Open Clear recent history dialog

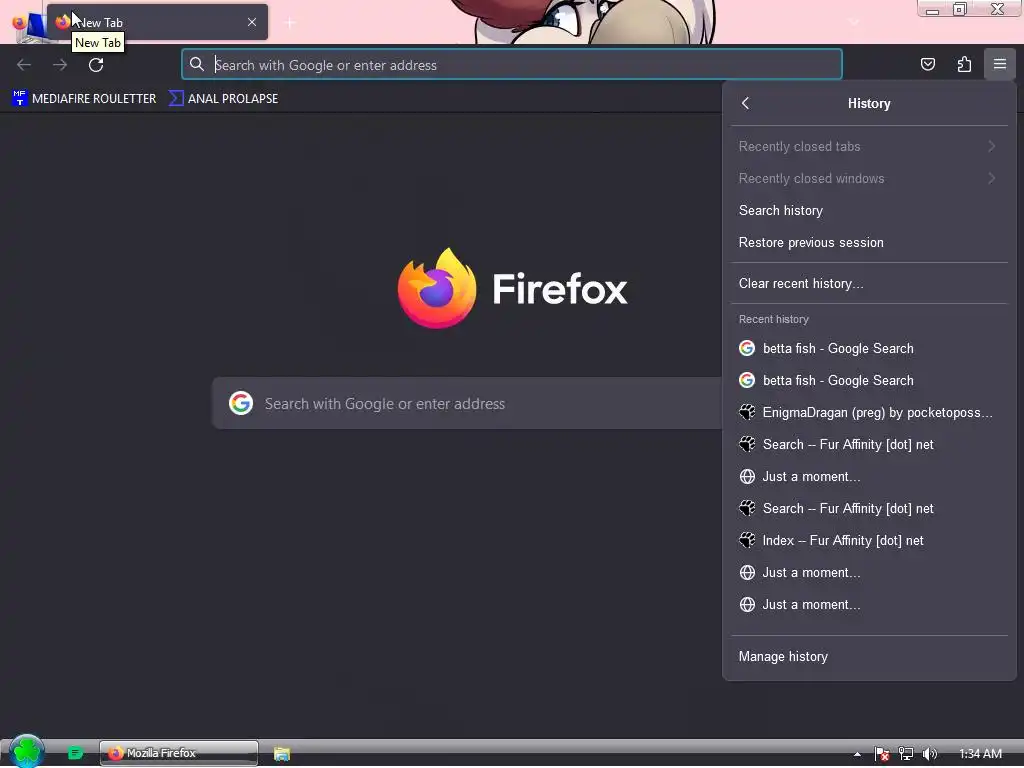pos(869,283)
